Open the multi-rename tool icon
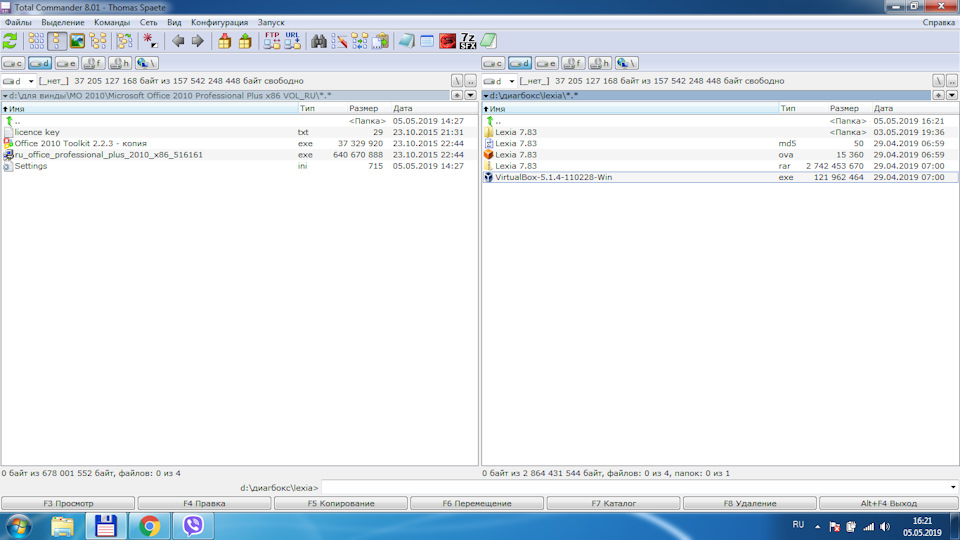960x540 pixels. (x=339, y=41)
